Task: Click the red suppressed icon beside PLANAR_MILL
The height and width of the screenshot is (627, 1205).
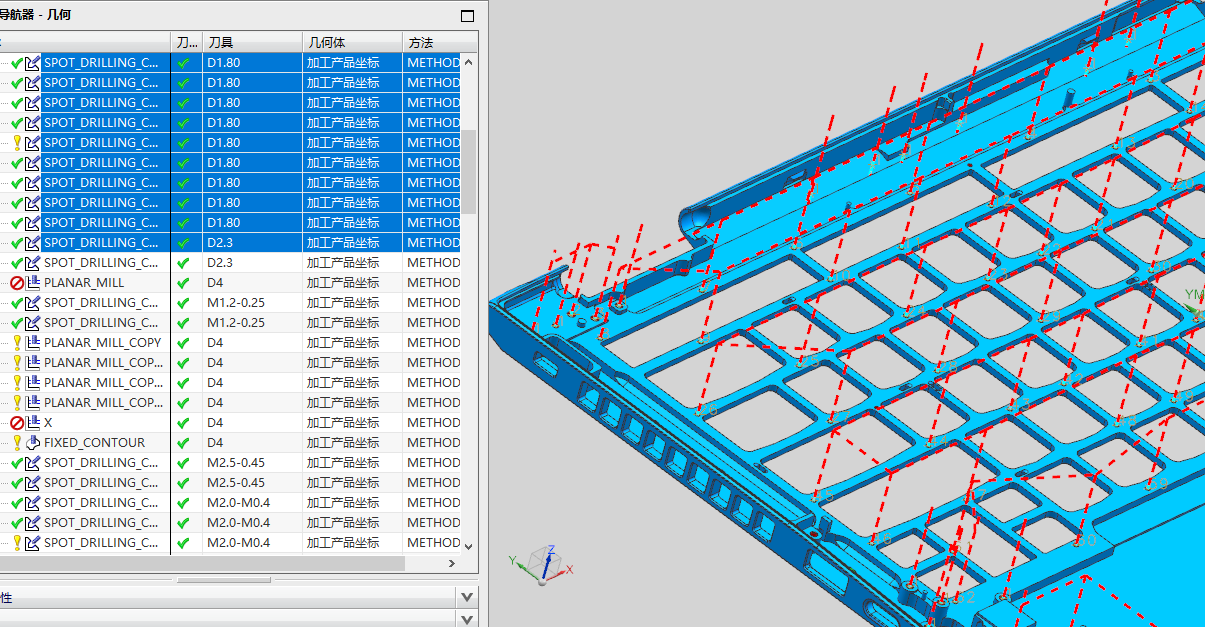Action: (17, 283)
